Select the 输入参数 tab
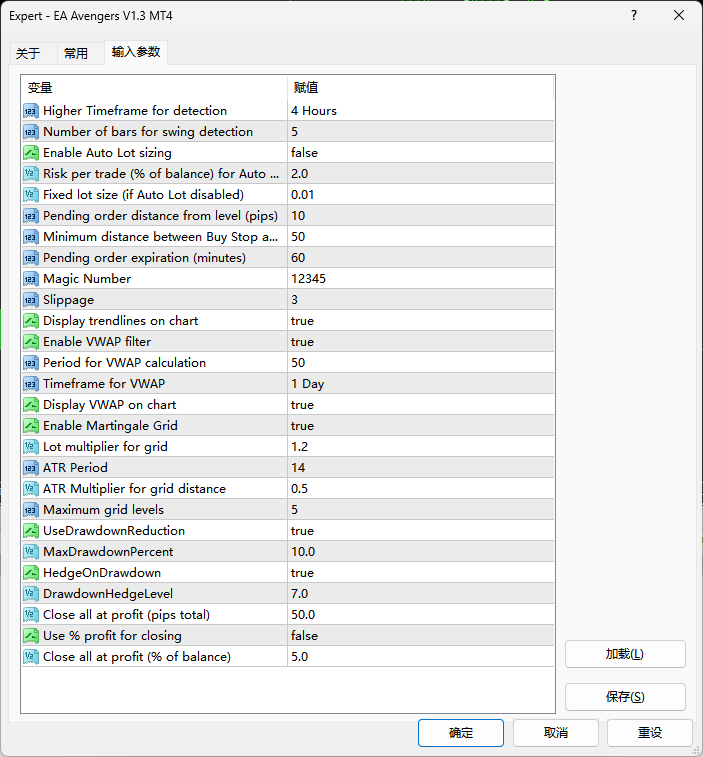 pyautogui.click(x=136, y=52)
